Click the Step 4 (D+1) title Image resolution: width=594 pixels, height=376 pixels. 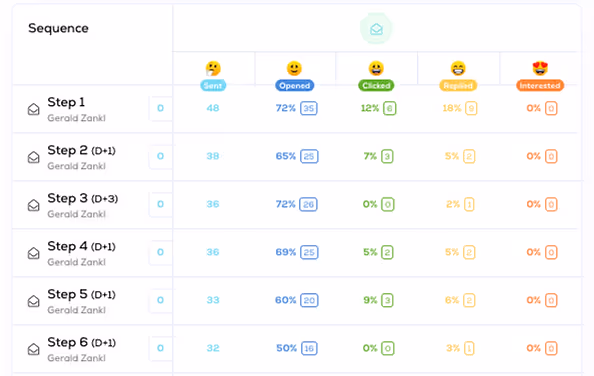point(81,247)
